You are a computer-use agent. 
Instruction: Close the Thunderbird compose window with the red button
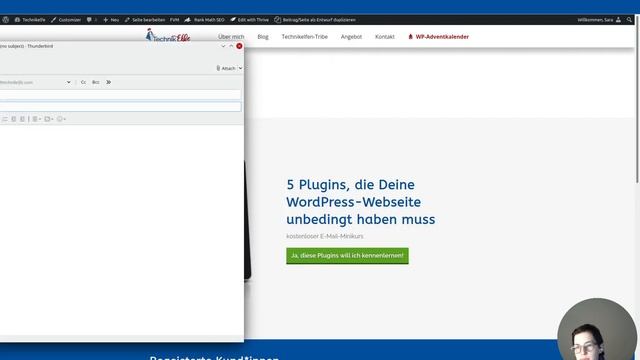click(x=239, y=46)
